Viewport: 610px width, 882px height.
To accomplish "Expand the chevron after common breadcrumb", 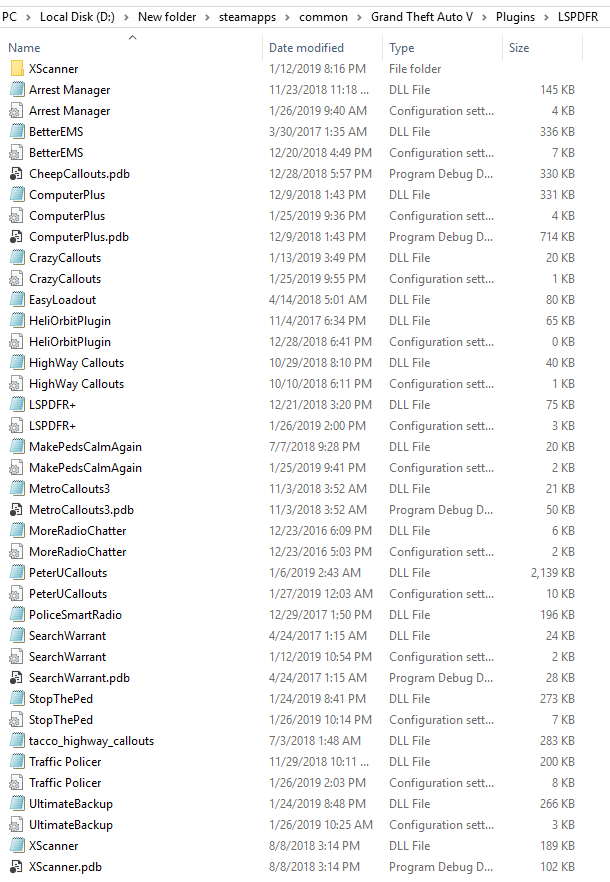I will [x=359, y=17].
